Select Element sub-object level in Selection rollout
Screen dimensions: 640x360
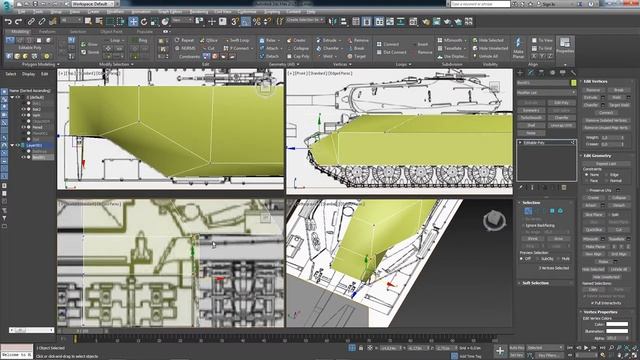click(560, 211)
